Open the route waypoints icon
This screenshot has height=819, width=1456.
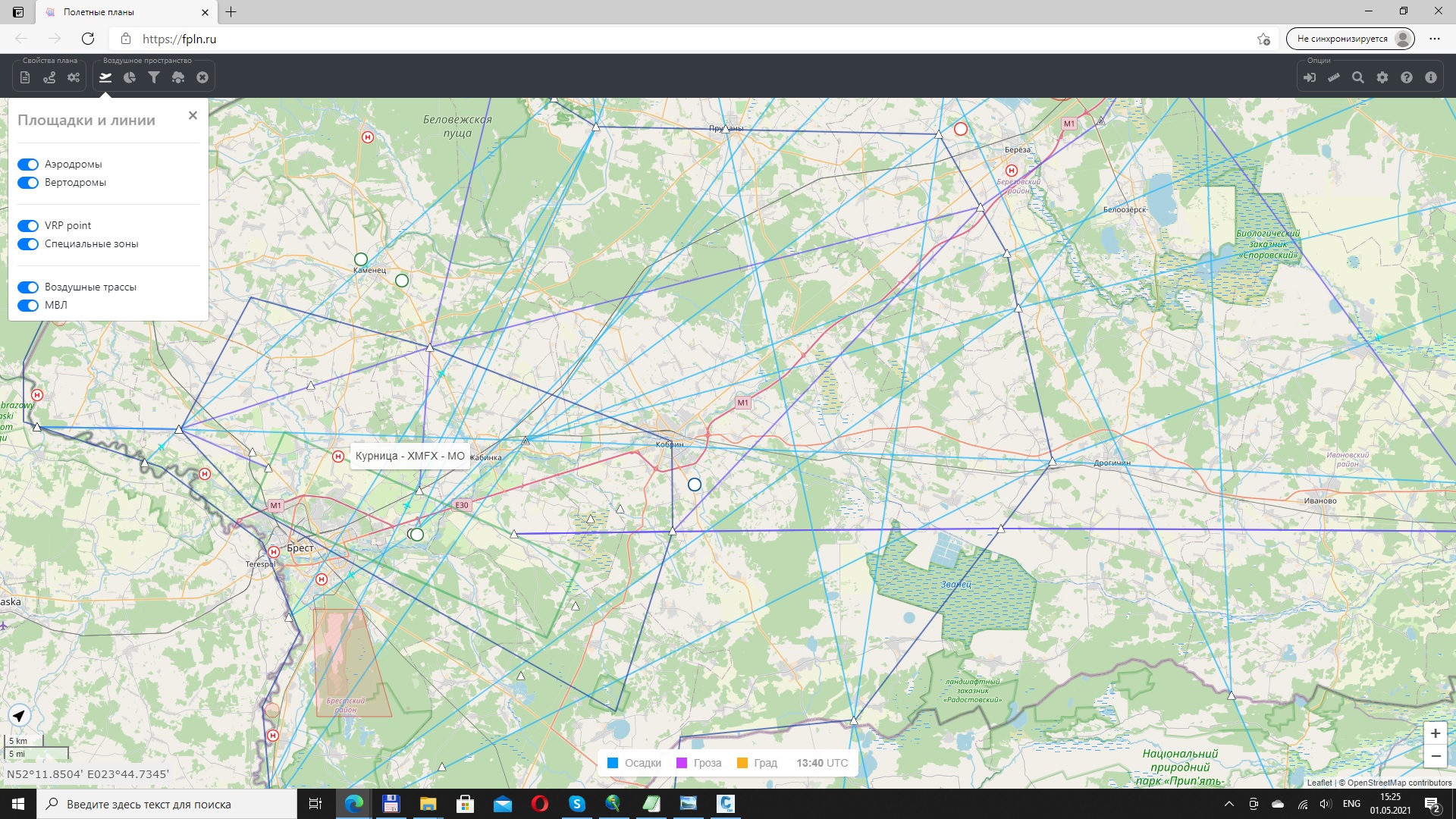click(x=49, y=77)
